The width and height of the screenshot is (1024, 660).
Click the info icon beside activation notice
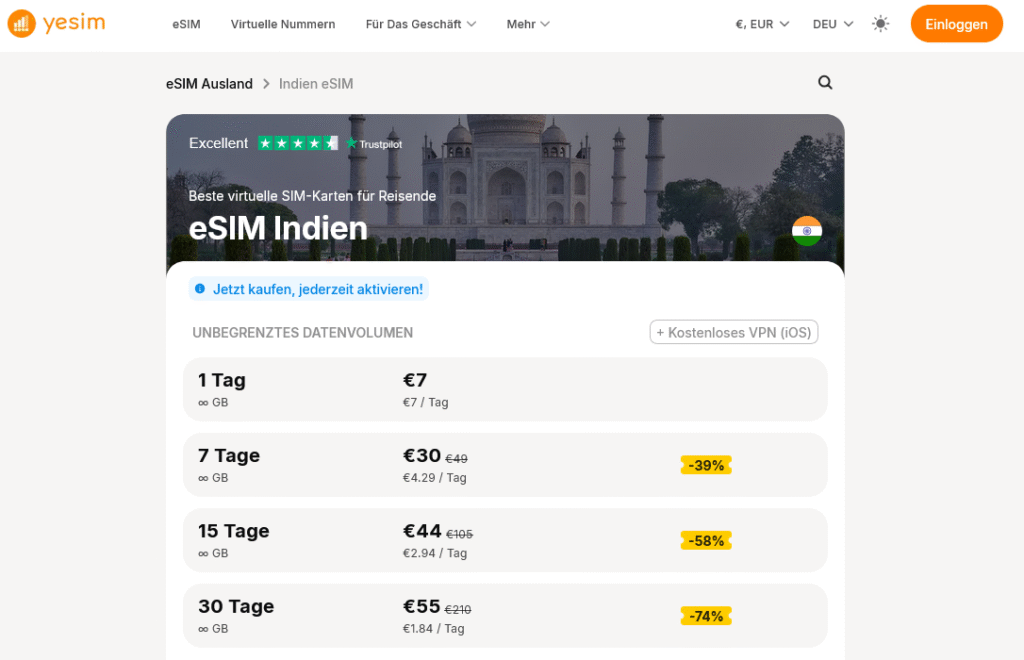[200, 288]
